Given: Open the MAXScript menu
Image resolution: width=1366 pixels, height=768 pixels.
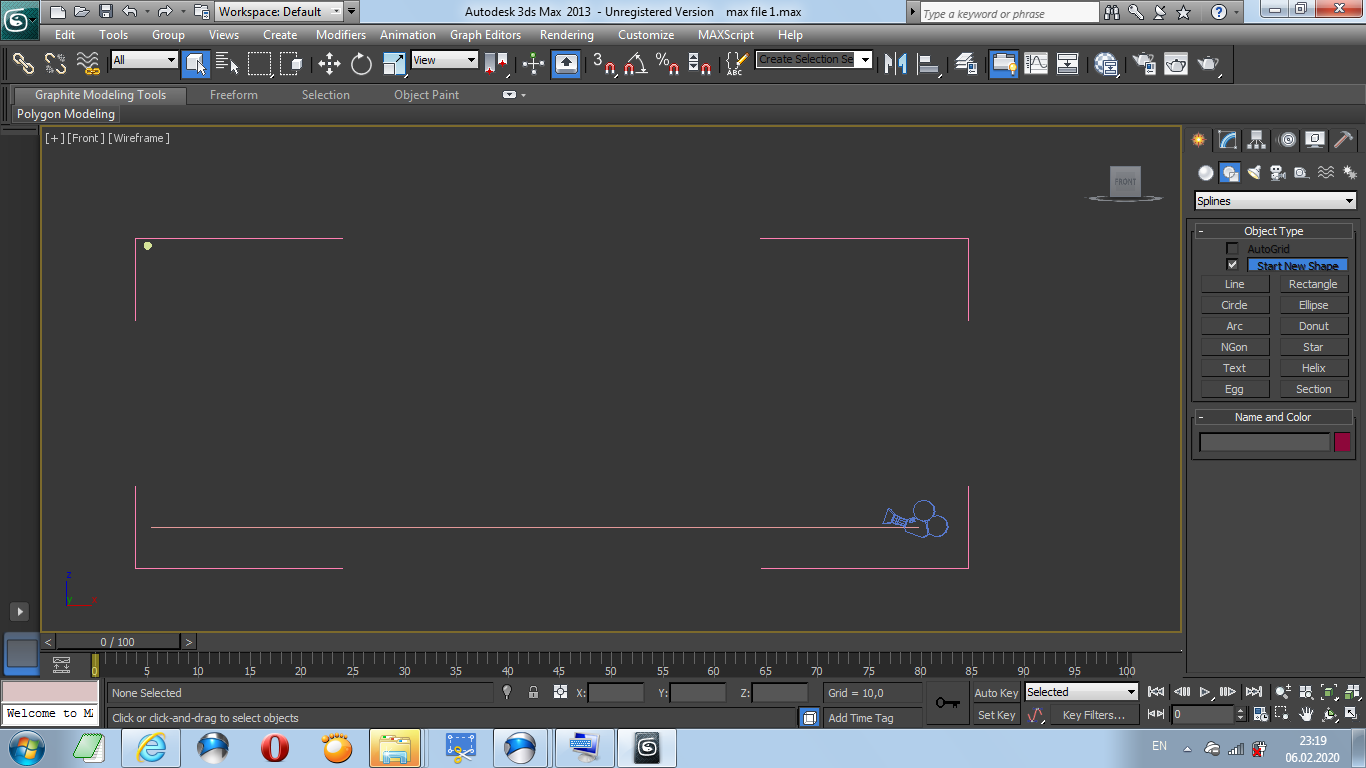Looking at the screenshot, I should click(726, 35).
